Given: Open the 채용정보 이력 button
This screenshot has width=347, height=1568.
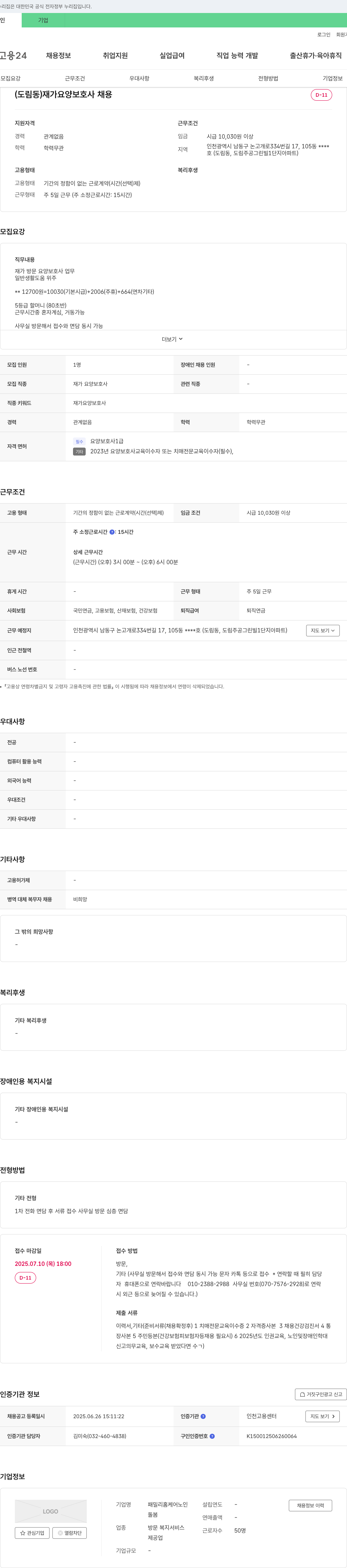Looking at the screenshot, I should pos(310,1505).
